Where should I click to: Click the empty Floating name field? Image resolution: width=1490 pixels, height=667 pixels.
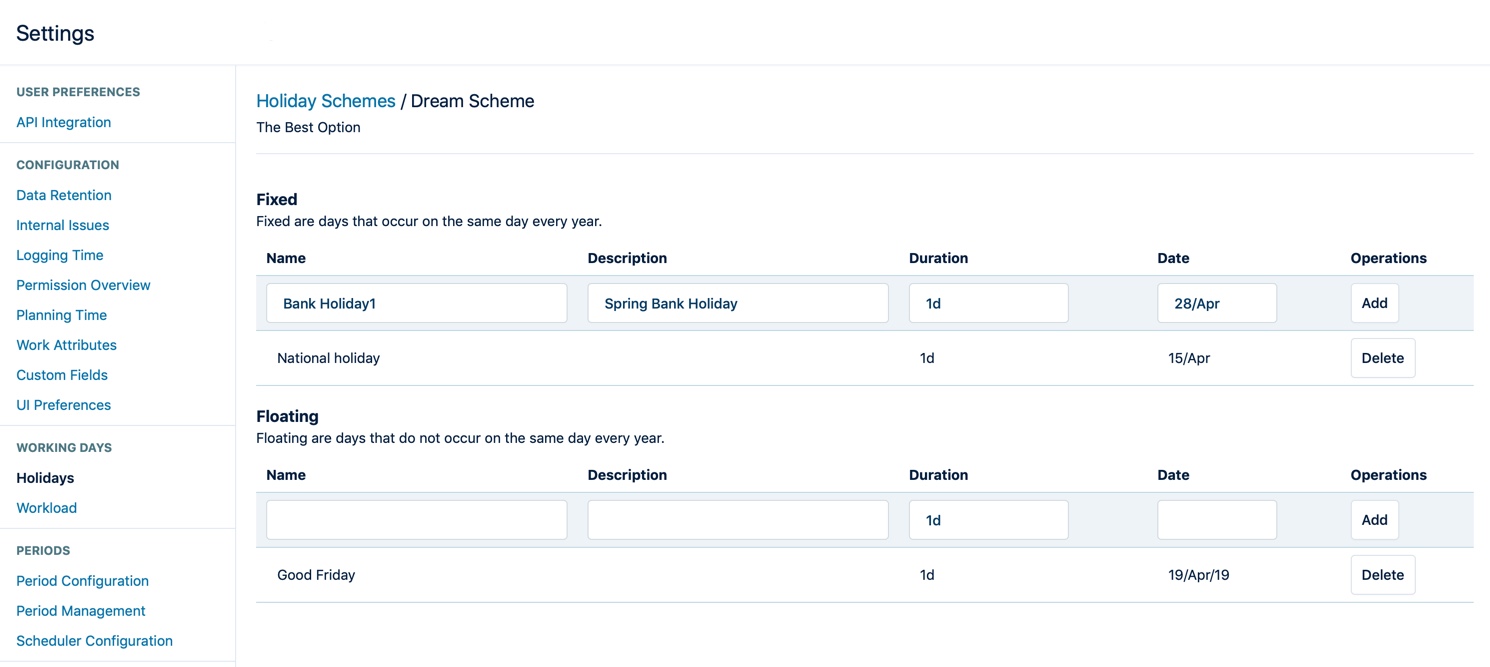click(416, 520)
